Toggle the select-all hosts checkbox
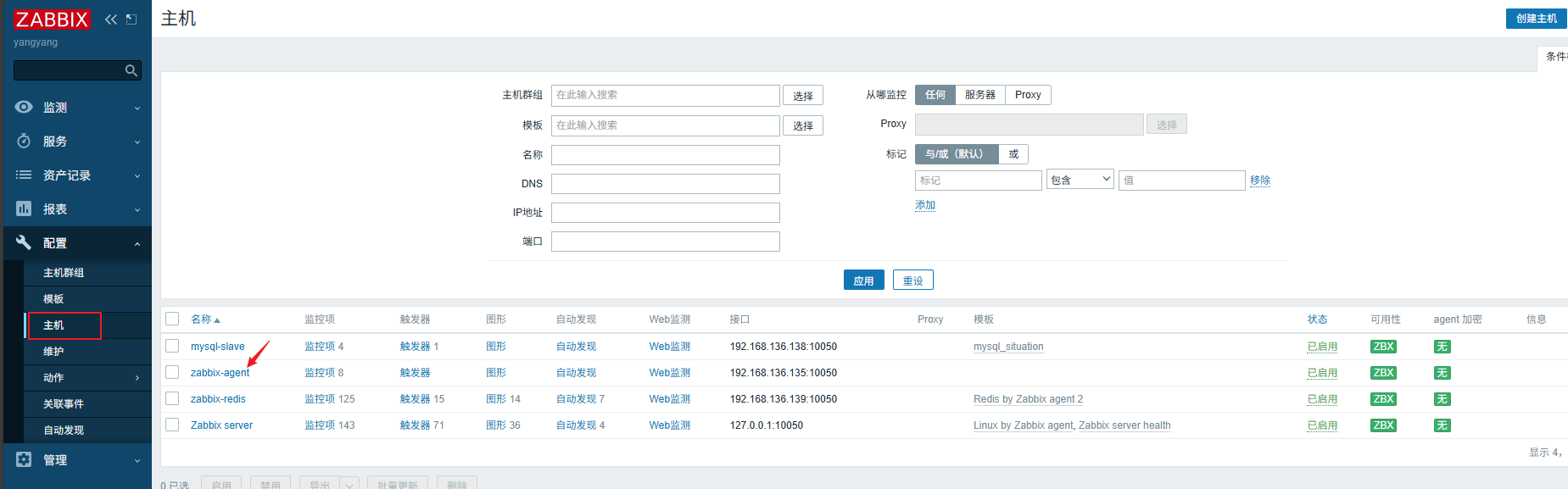The height and width of the screenshot is (489, 1568). pos(172,319)
